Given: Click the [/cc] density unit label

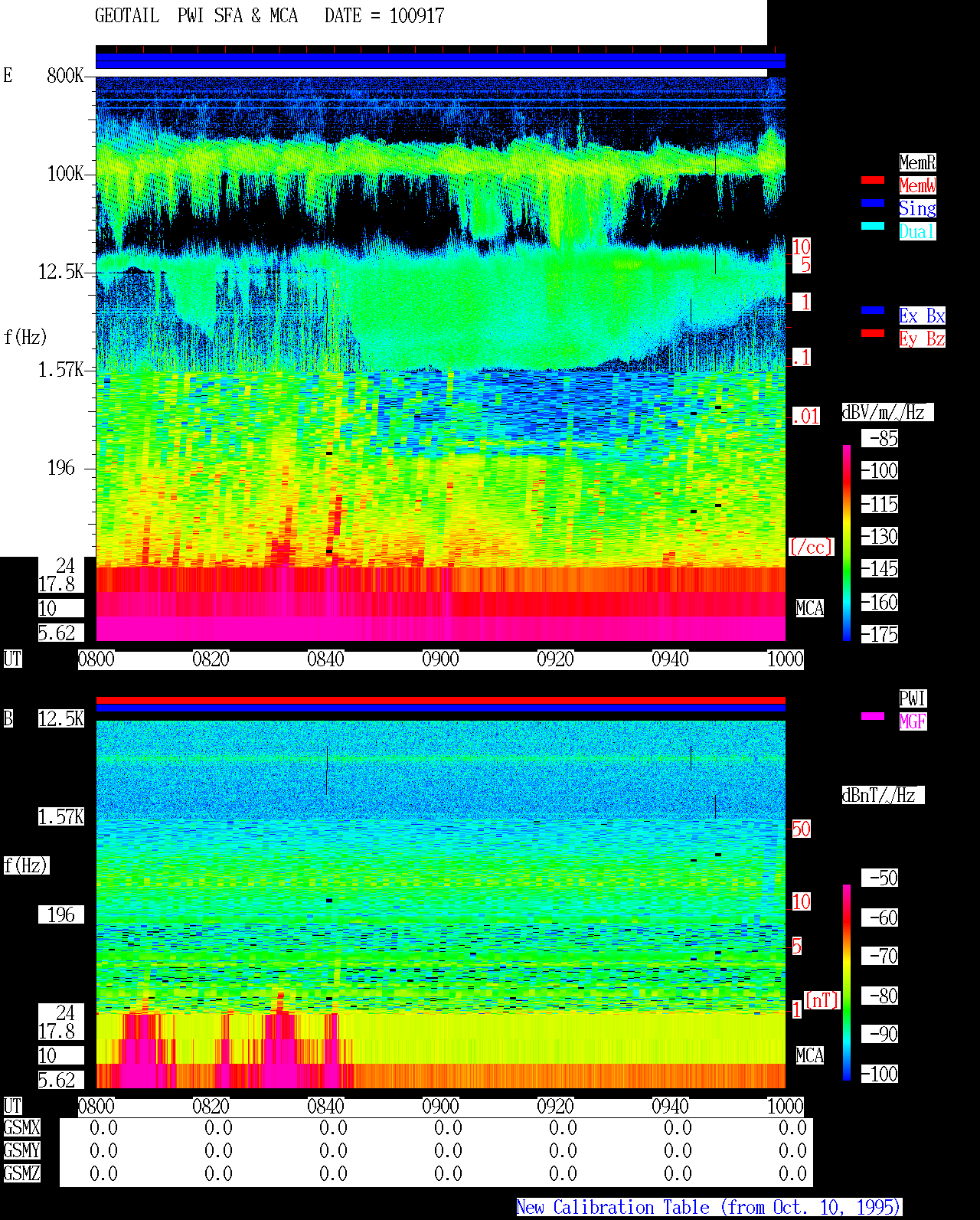Looking at the screenshot, I should tap(811, 547).
